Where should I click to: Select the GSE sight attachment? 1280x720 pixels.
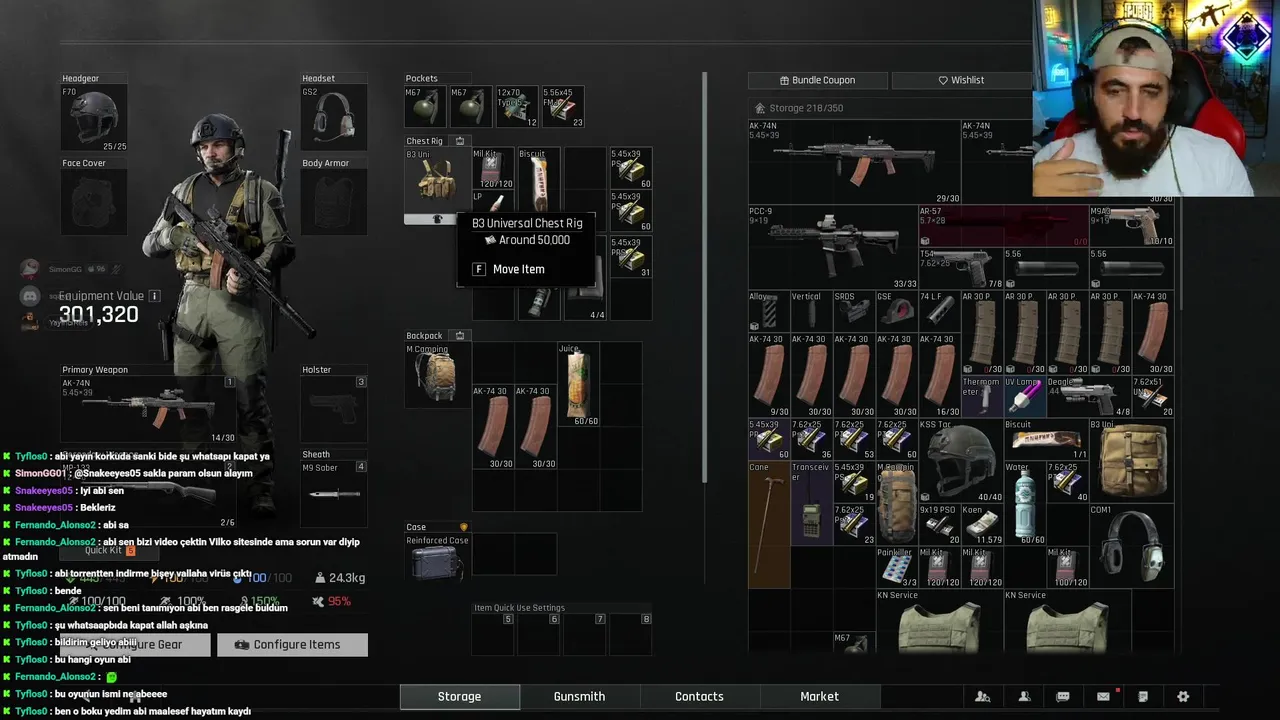[x=897, y=311]
